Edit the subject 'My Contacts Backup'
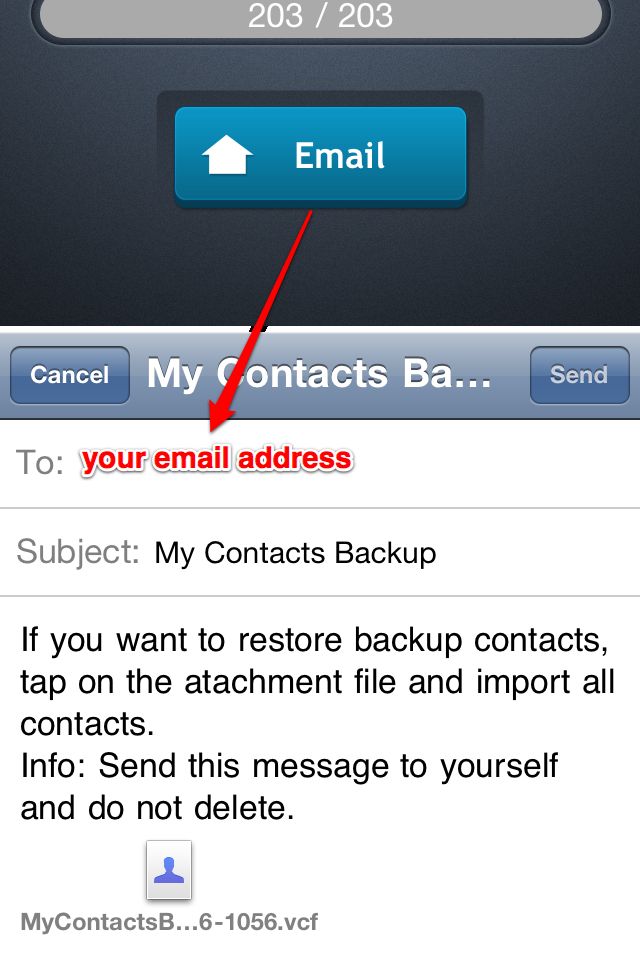This screenshot has height=960, width=640. click(295, 553)
